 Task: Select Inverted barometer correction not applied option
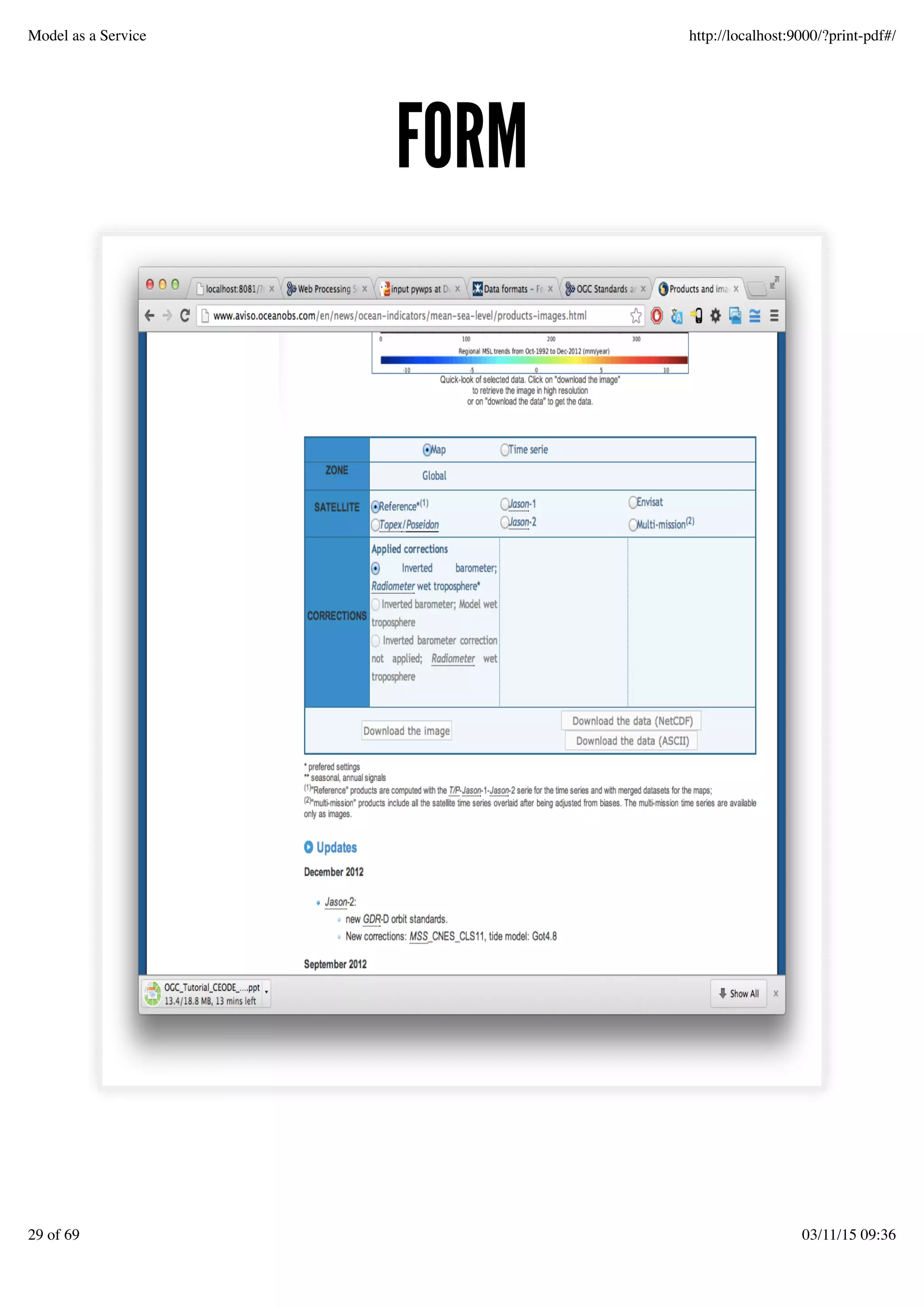pyautogui.click(x=376, y=641)
